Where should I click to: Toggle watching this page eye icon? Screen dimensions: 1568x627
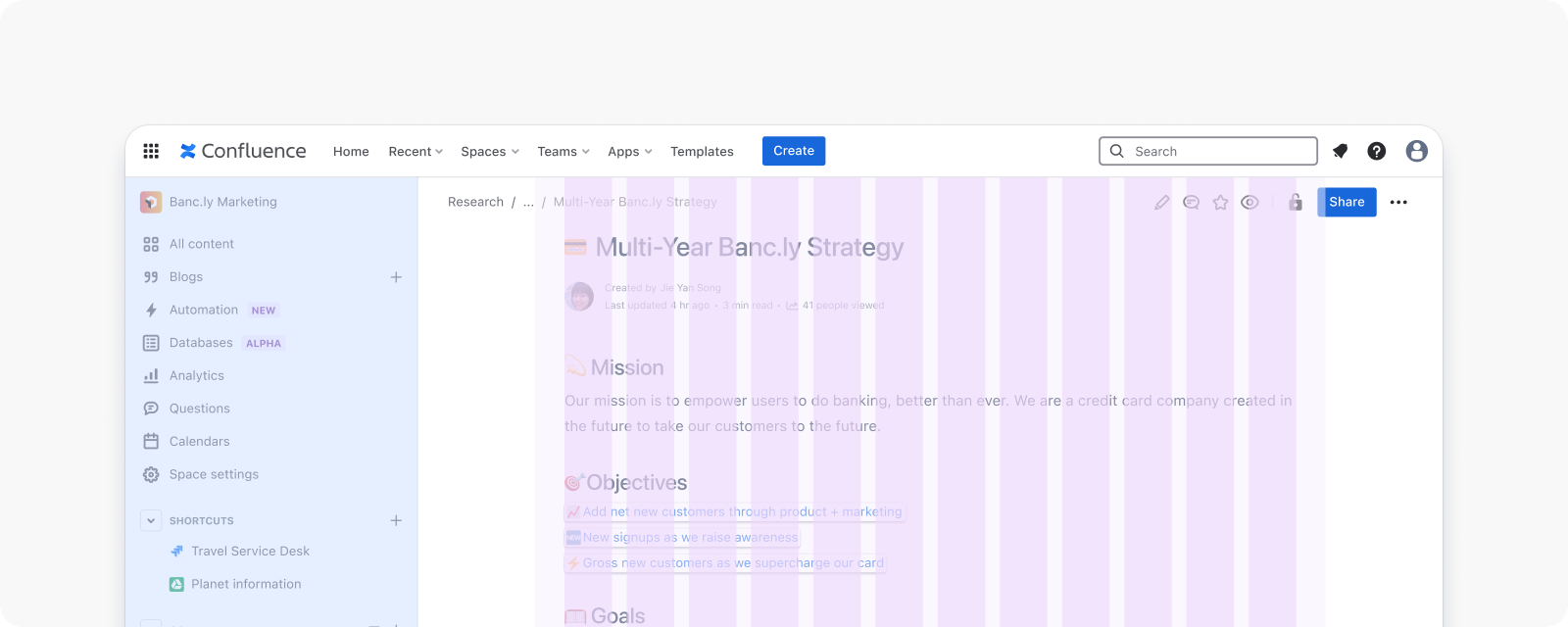point(1249,203)
